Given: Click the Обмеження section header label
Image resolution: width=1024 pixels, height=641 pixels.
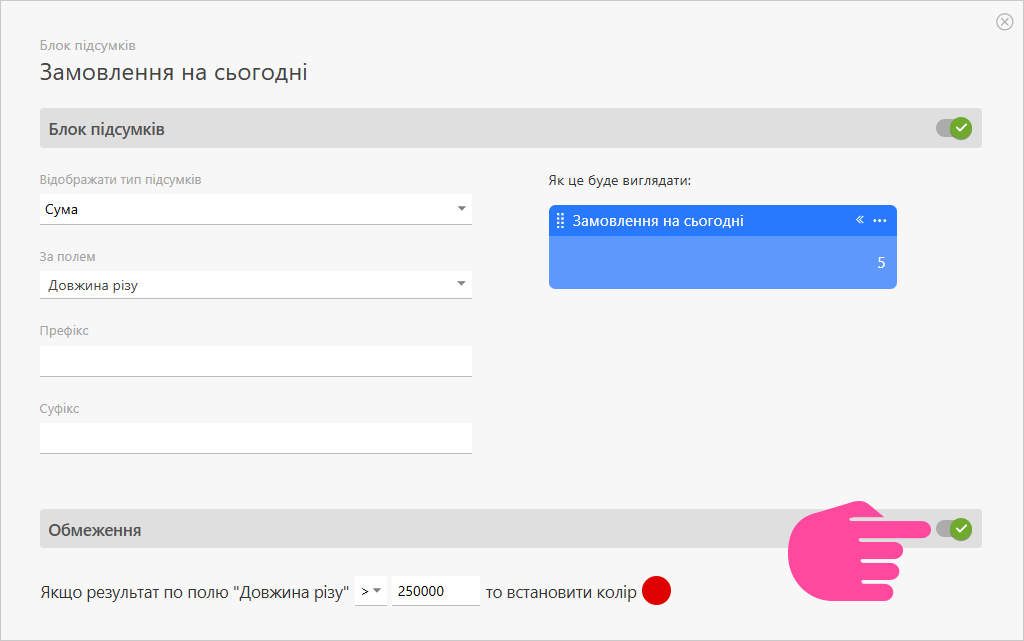Looking at the screenshot, I should pyautogui.click(x=95, y=530).
